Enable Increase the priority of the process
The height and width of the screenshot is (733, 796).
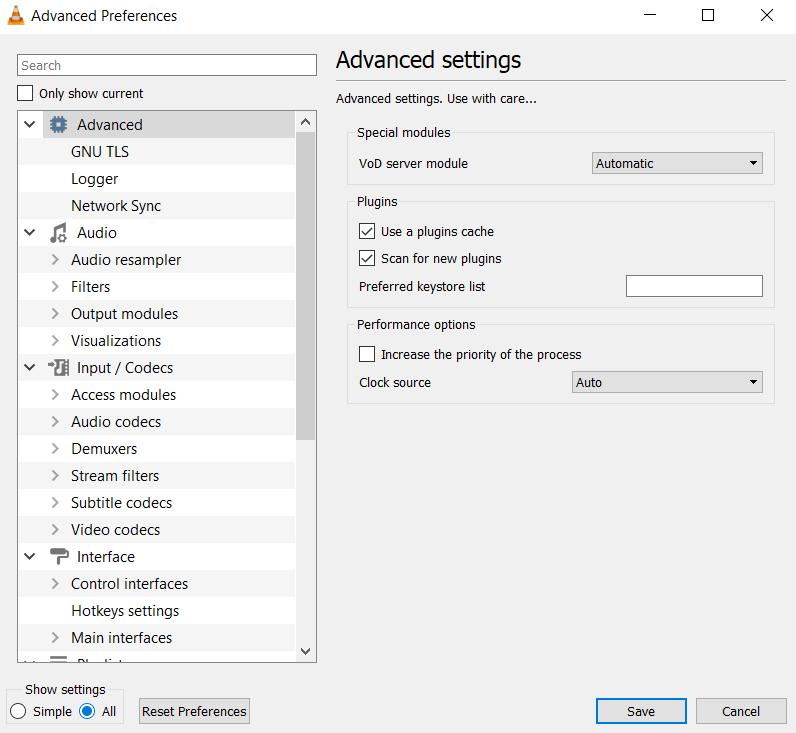pyautogui.click(x=367, y=354)
